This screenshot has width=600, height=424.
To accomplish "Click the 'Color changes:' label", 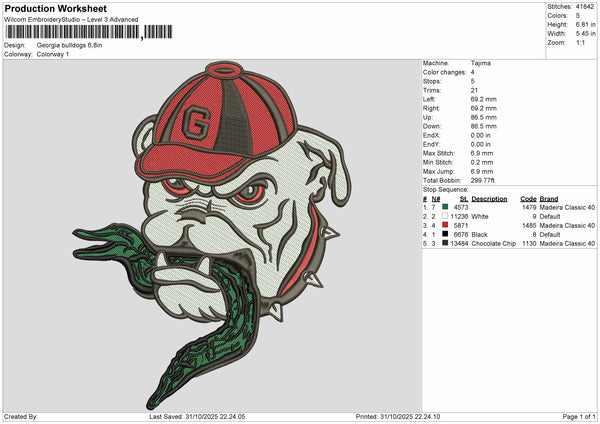I will (x=444, y=72).
